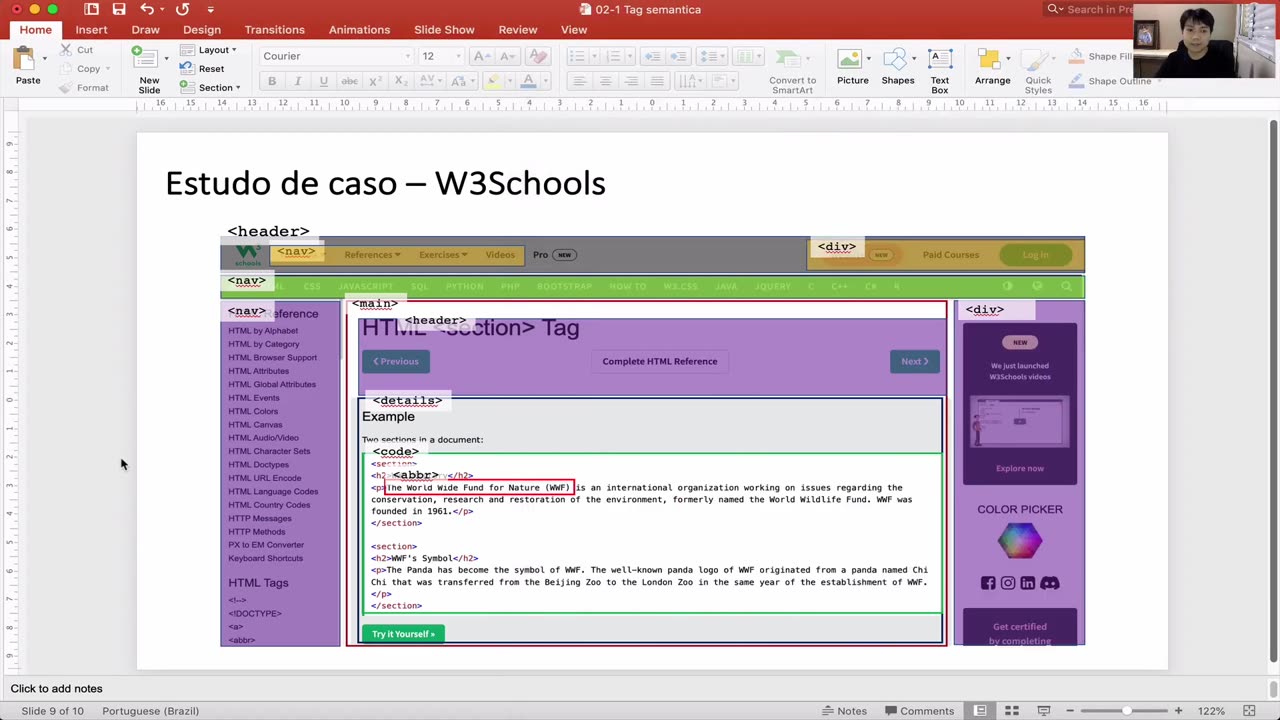Decrease font size with smaller A
1280x720 pixels.
click(x=507, y=56)
